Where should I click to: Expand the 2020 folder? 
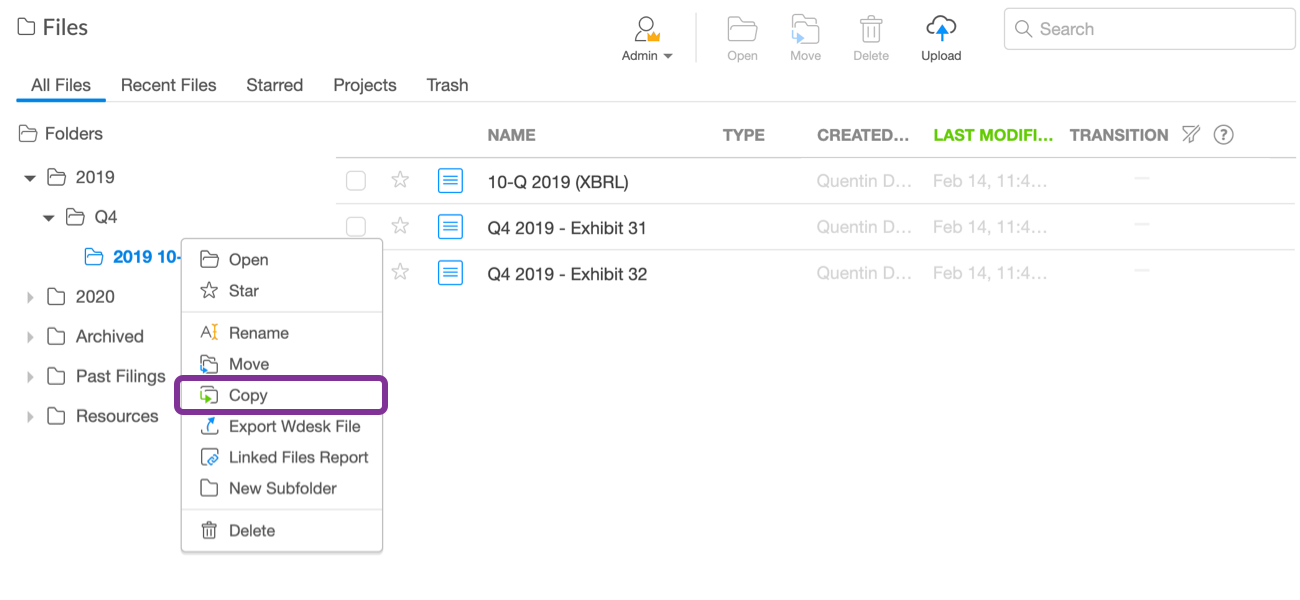click(x=30, y=297)
